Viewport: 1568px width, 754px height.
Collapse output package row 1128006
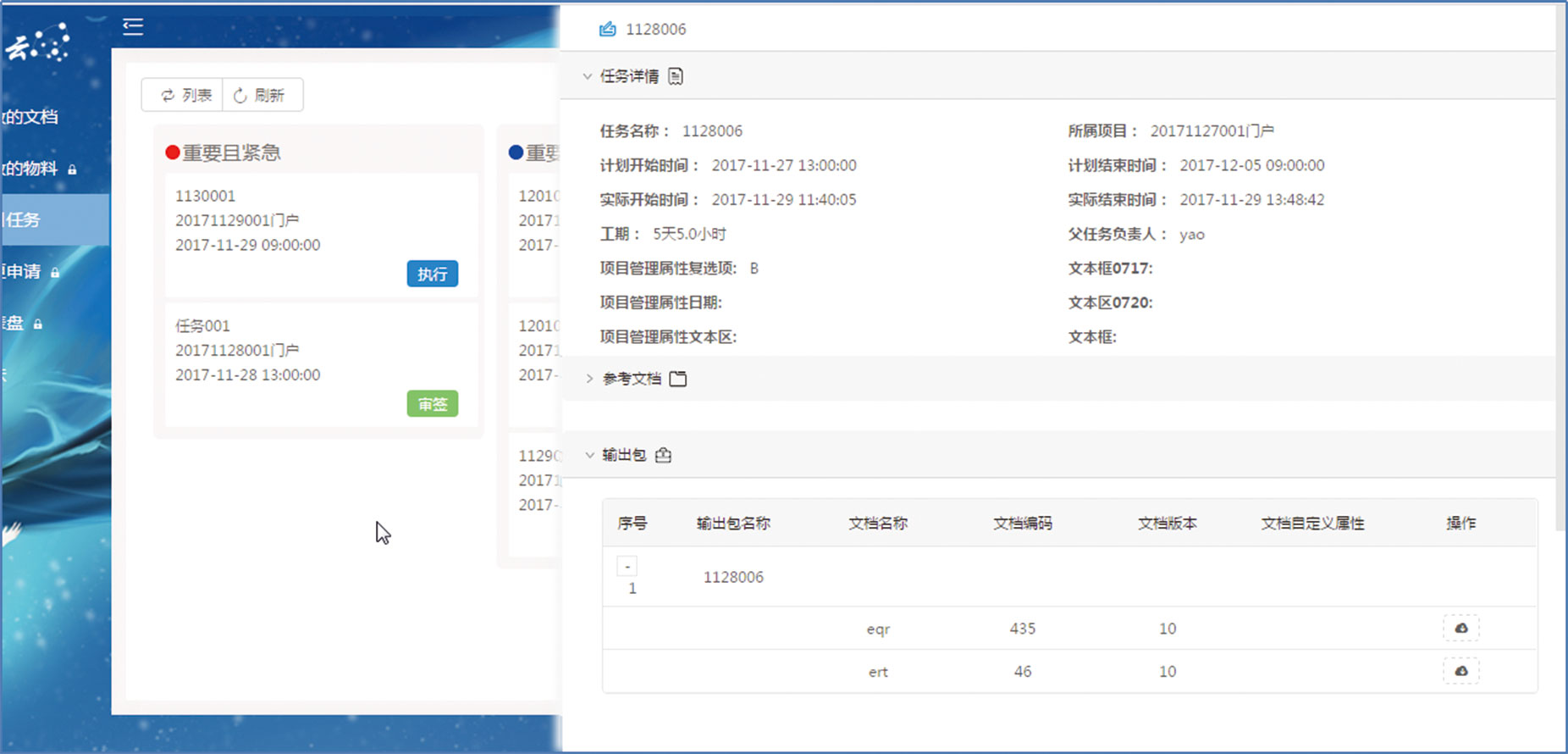tap(627, 566)
